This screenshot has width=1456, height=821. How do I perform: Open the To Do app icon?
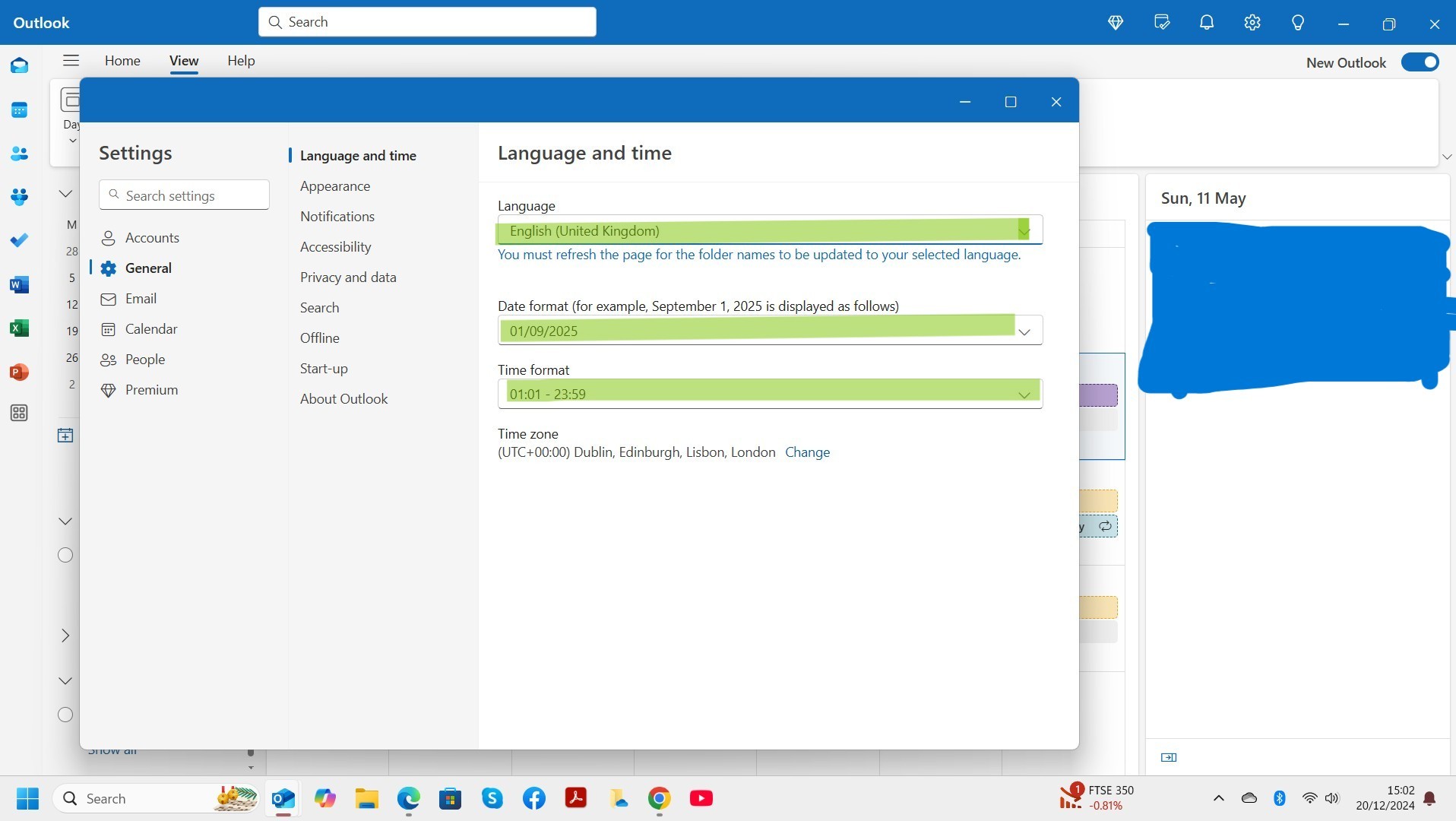pyautogui.click(x=19, y=240)
